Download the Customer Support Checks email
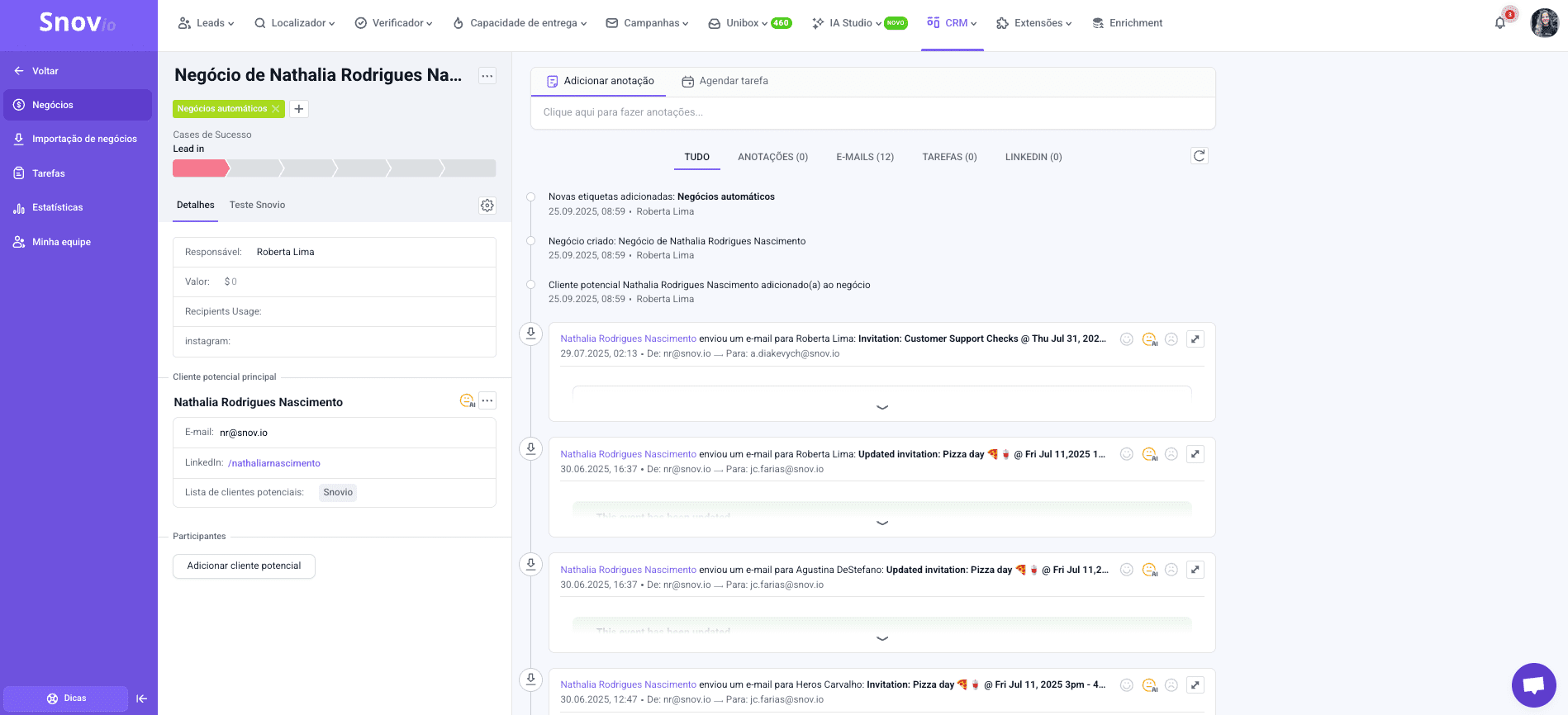The height and width of the screenshot is (715, 1568). pos(531,334)
